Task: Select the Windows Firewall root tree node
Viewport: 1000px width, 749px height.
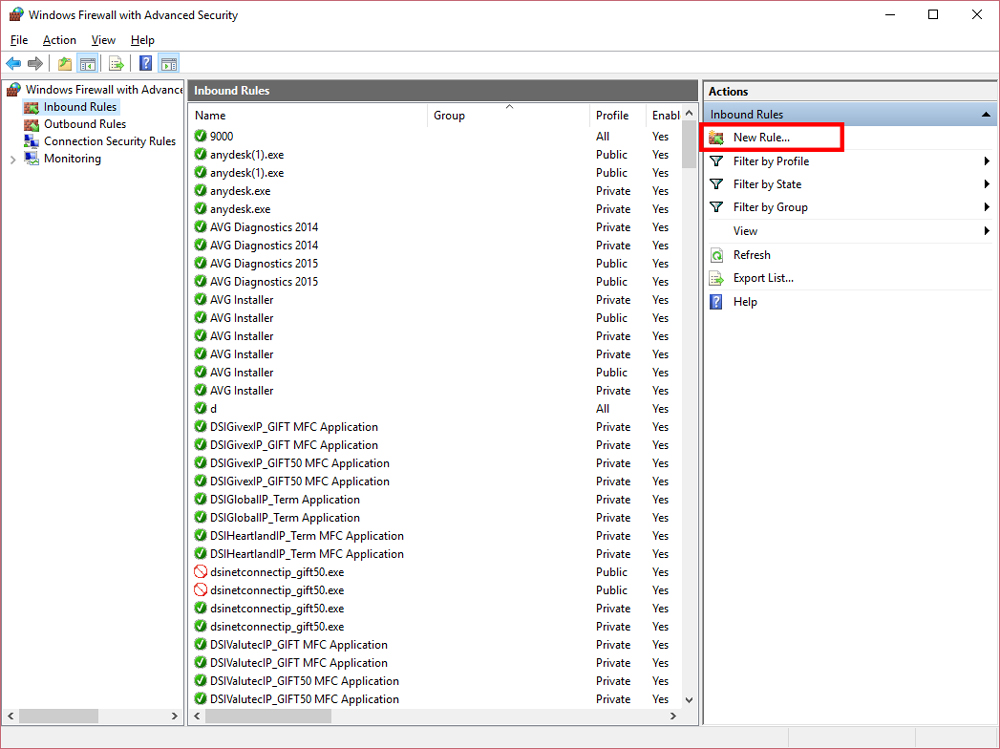Action: (x=104, y=89)
